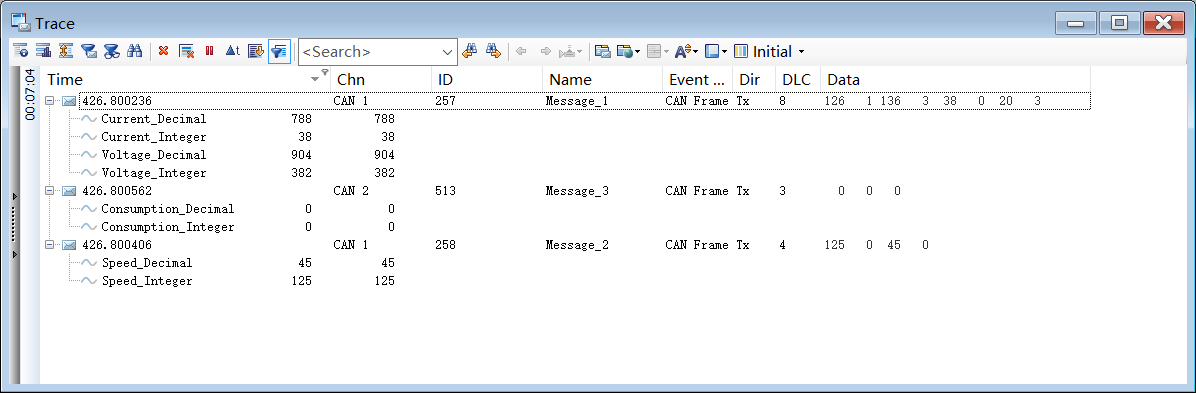Click the binoculars Find icon

(x=135, y=51)
